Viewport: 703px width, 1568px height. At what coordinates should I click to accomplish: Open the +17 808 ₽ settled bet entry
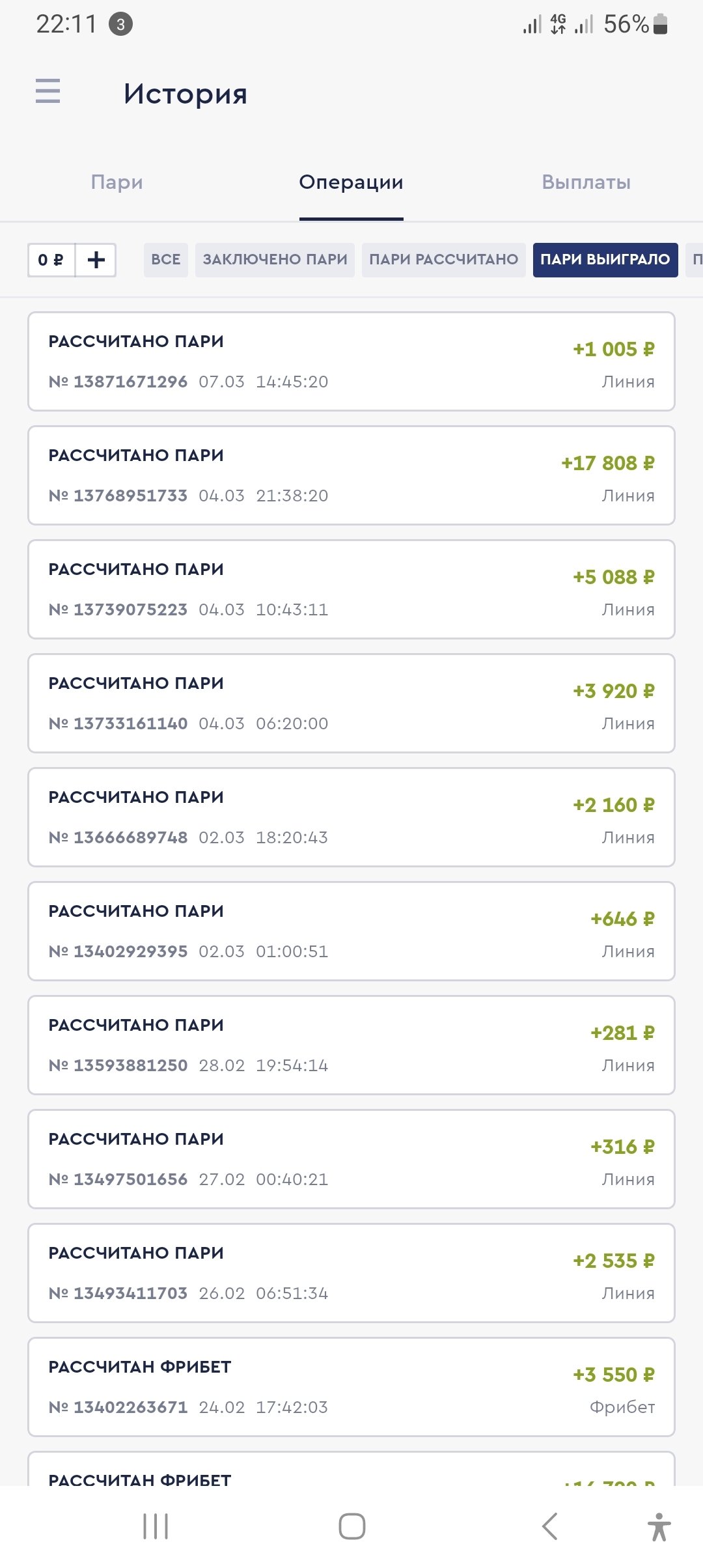click(351, 475)
